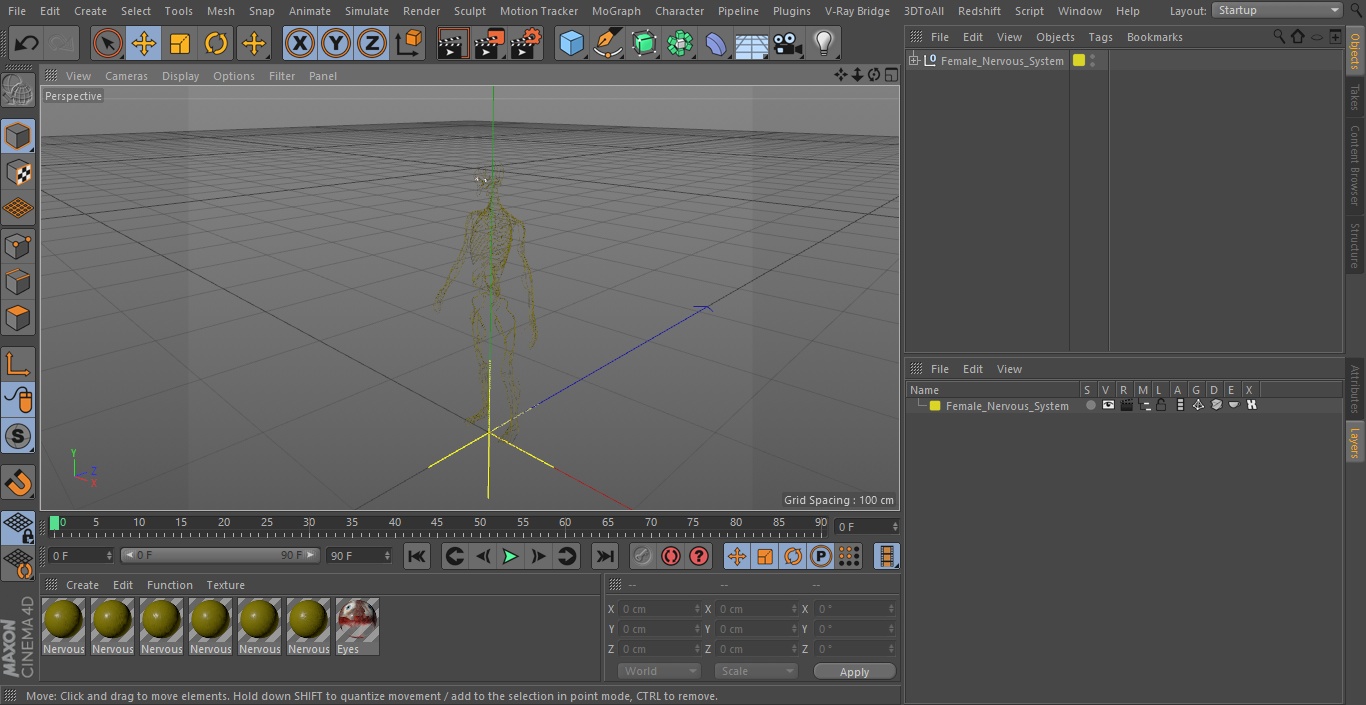Open the Spline Pen tool icon

coord(607,44)
